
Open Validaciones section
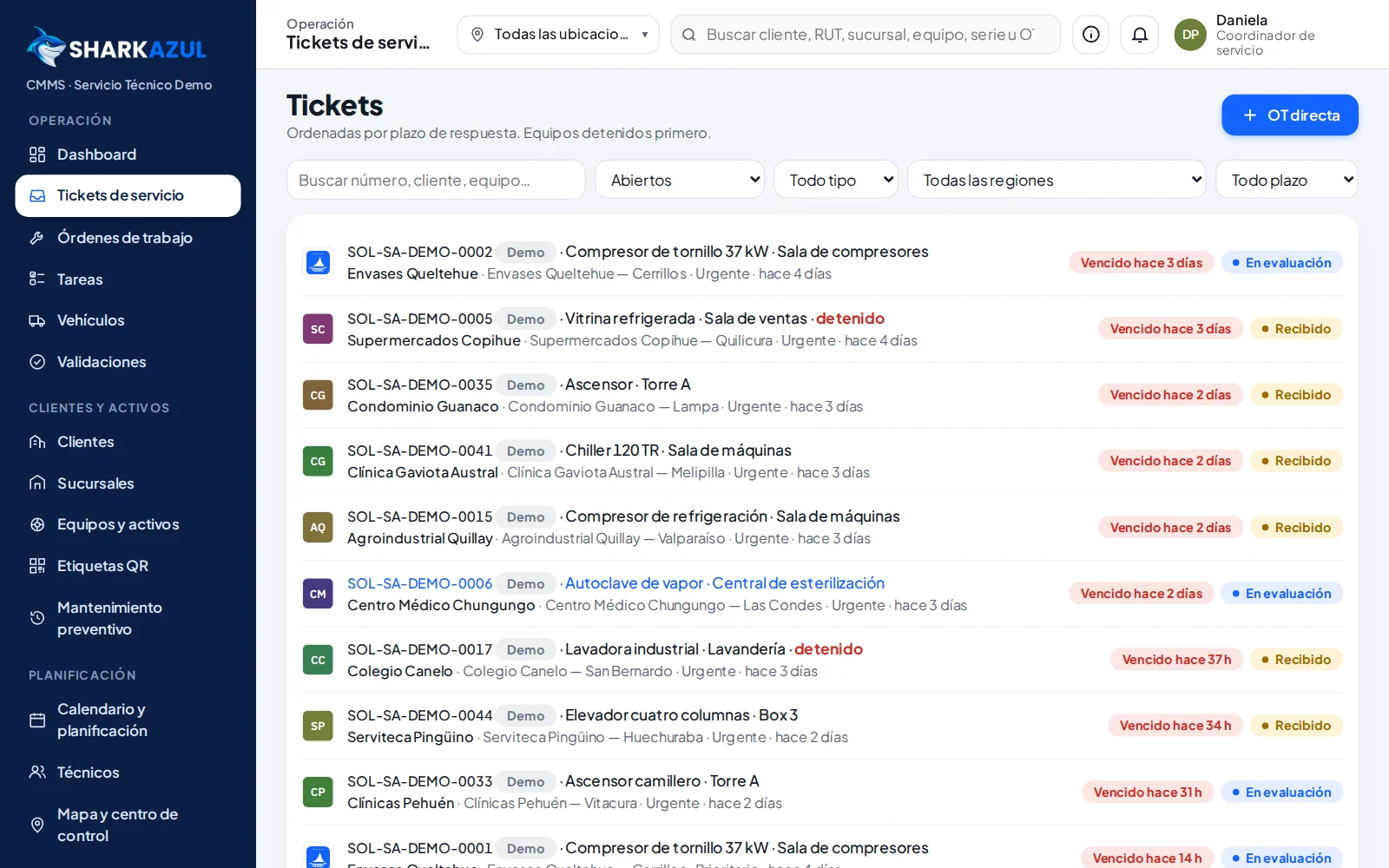[128, 362]
